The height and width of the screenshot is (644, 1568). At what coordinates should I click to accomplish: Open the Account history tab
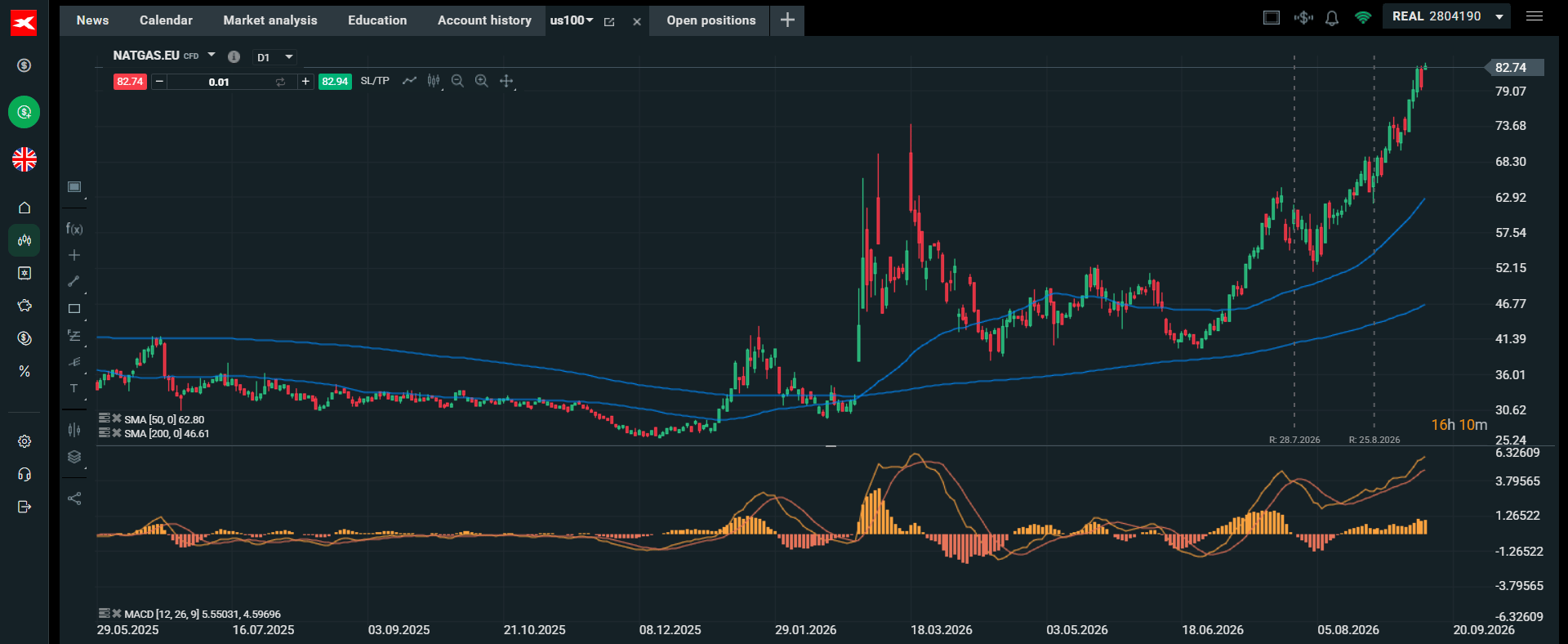click(484, 20)
